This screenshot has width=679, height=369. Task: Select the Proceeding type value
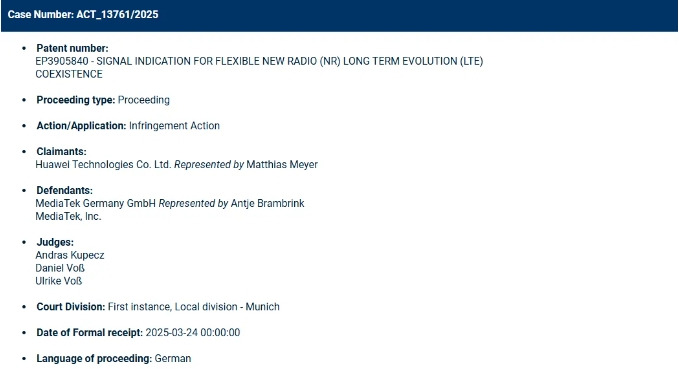pyautogui.click(x=144, y=100)
